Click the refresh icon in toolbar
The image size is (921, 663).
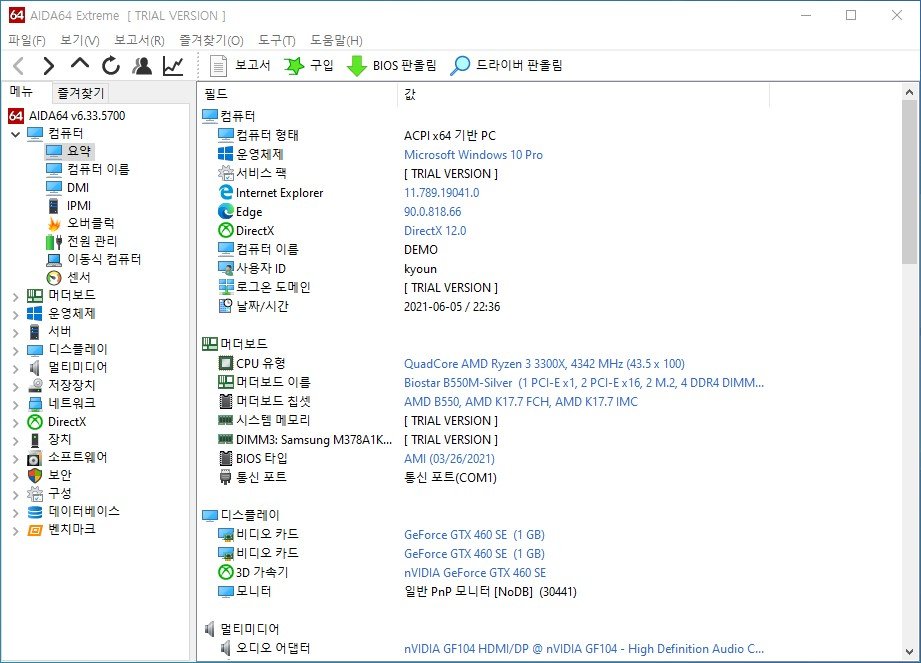(110, 66)
